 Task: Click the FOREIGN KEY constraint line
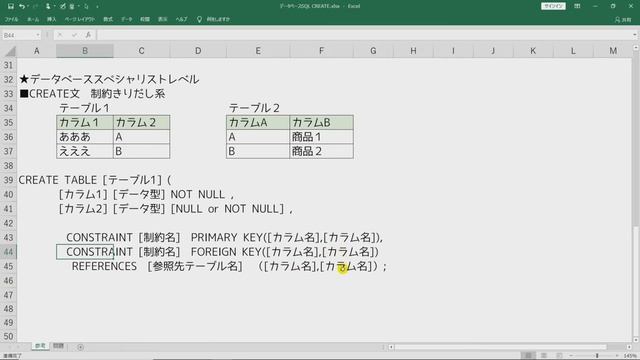point(222,252)
